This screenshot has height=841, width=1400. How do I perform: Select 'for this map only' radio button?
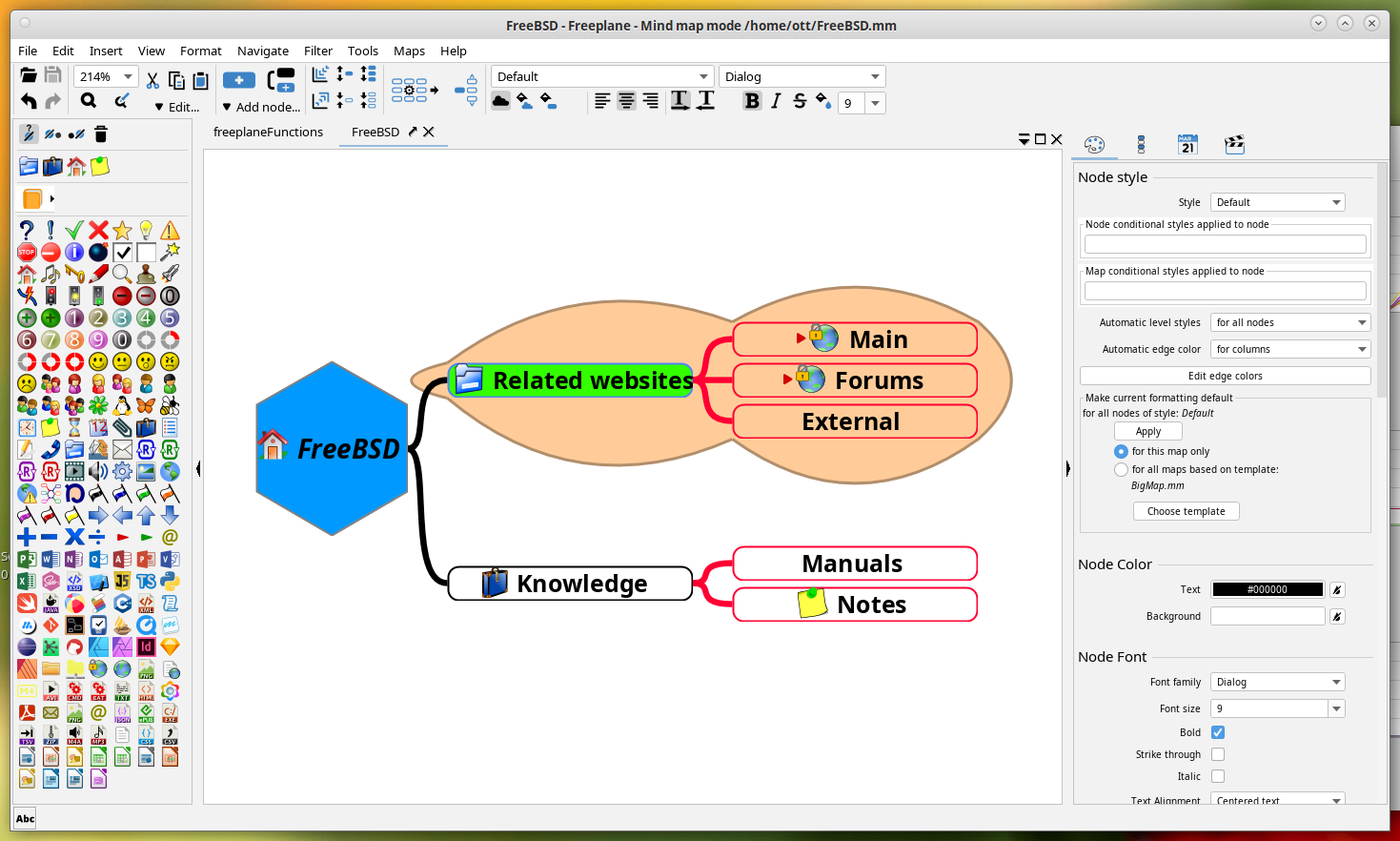click(1121, 451)
